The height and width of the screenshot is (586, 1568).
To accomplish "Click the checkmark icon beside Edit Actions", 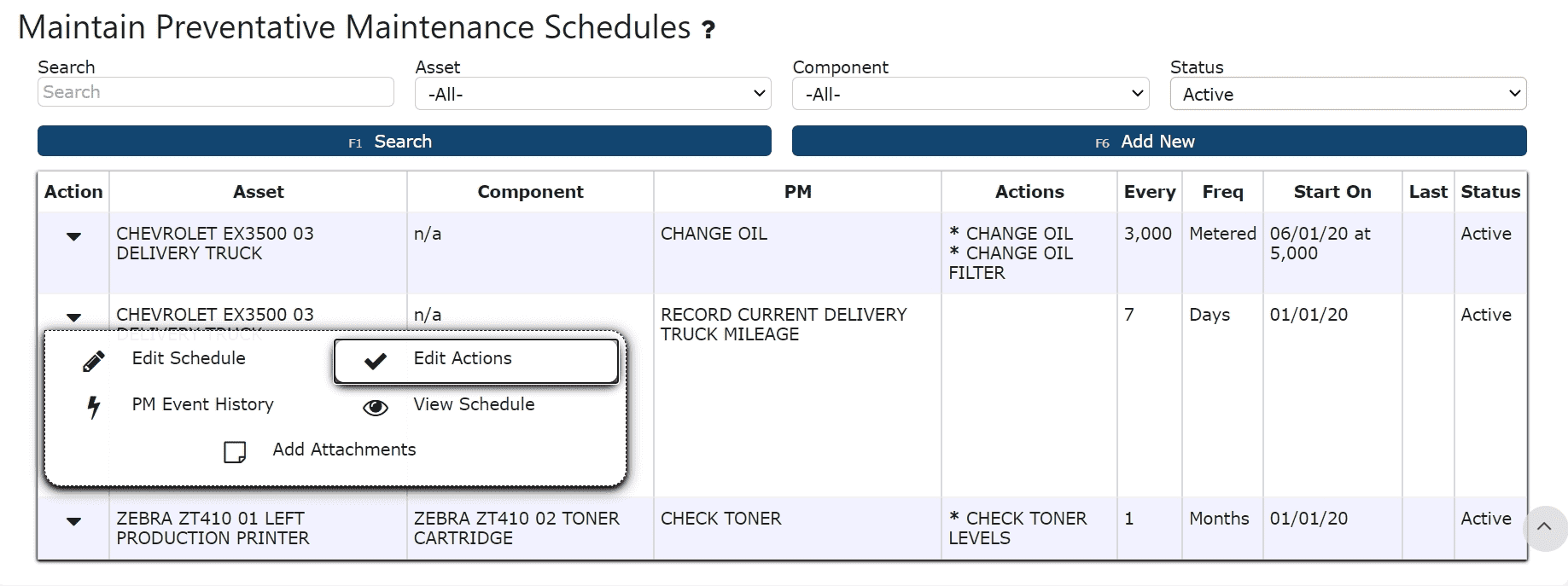I will tap(375, 361).
